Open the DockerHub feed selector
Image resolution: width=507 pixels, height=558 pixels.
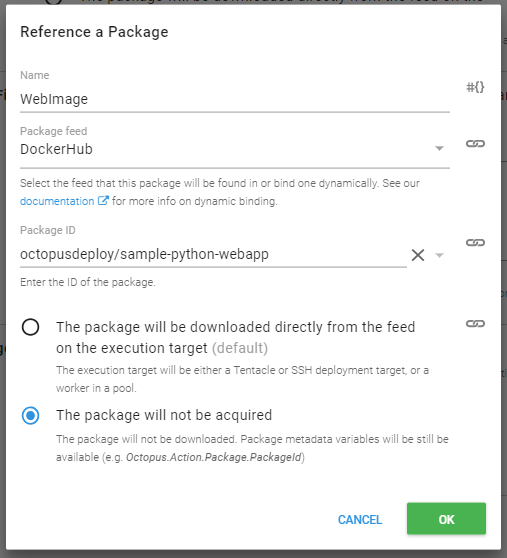[235, 149]
